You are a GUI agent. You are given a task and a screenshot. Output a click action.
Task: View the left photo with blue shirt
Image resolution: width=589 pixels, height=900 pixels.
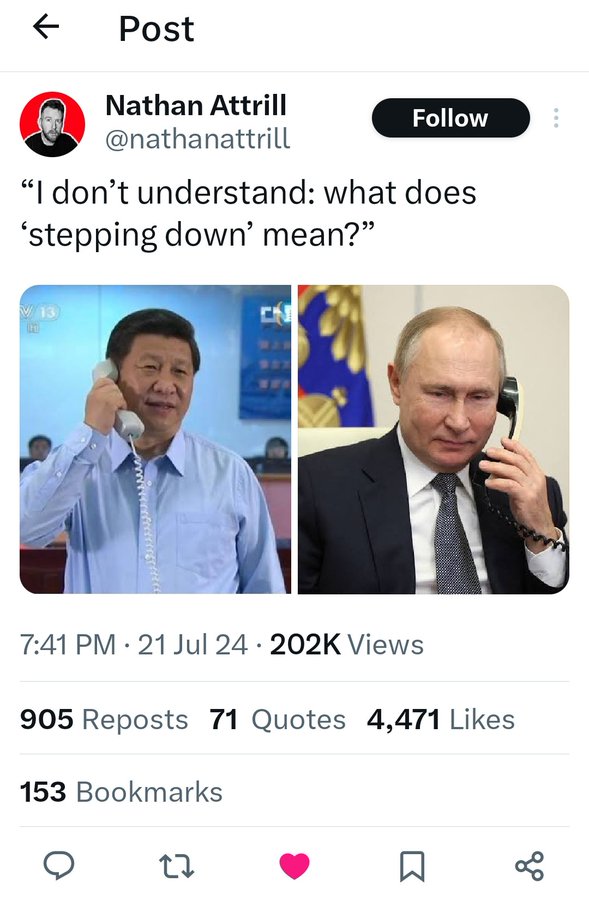point(156,439)
